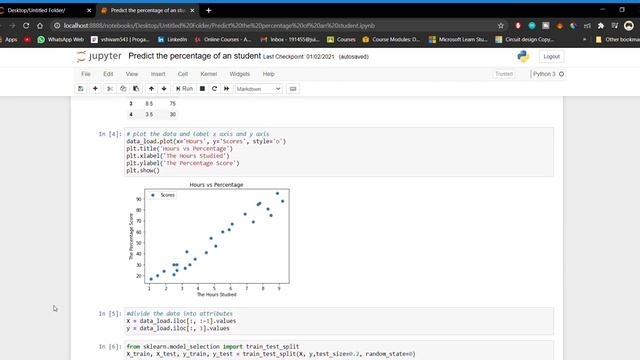Open the Edit menu
640x360 pixels.
pyautogui.click(x=108, y=74)
